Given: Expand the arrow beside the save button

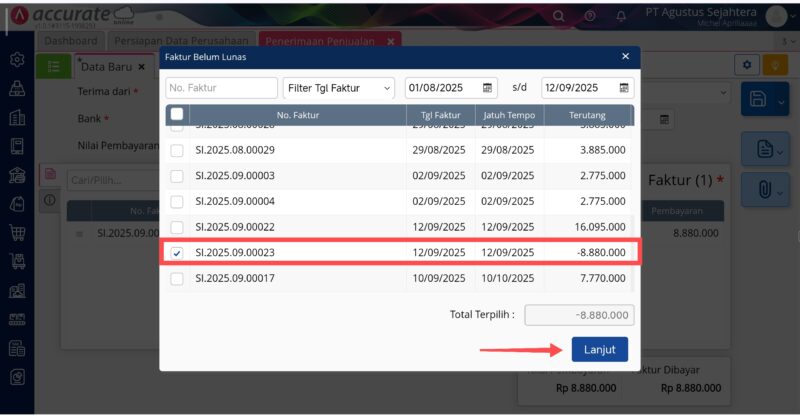Looking at the screenshot, I should [782, 100].
